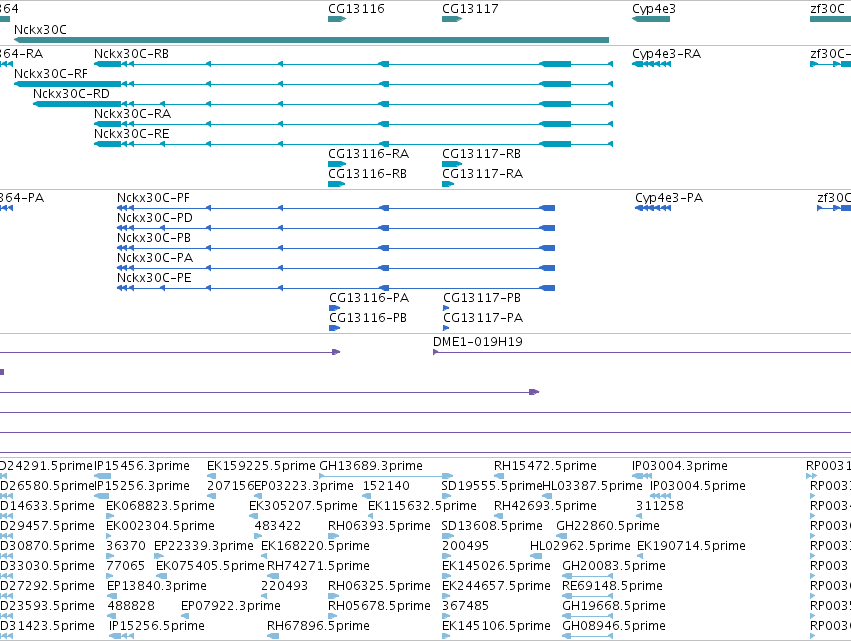
Task: Open the Nckx30C-RF transcript label
Action: (x=51, y=74)
